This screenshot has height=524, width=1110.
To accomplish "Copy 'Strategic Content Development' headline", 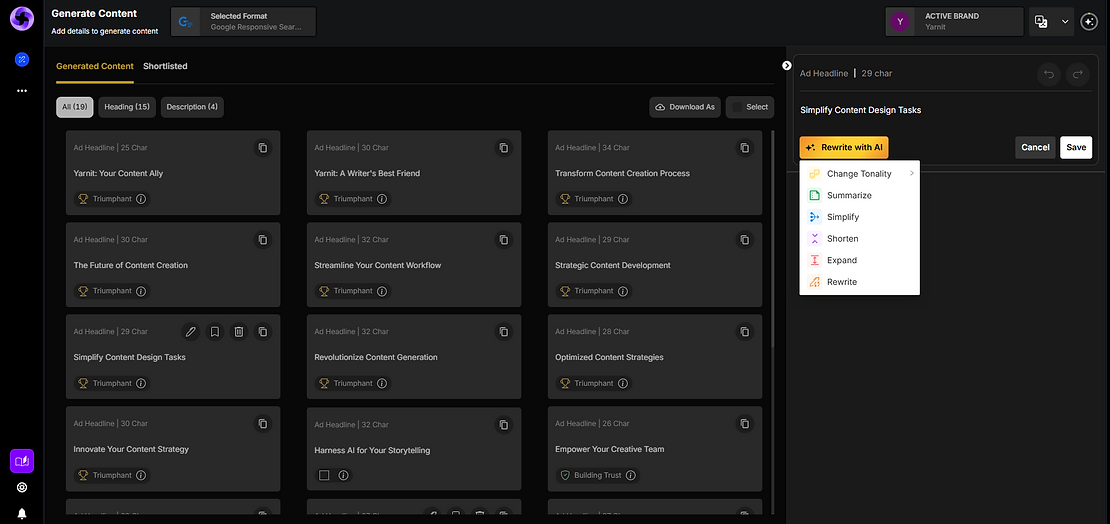I will pyautogui.click(x=744, y=240).
